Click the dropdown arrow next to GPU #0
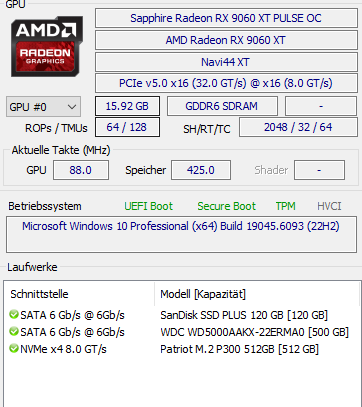This screenshot has width=362, height=407. pyautogui.click(x=72, y=107)
